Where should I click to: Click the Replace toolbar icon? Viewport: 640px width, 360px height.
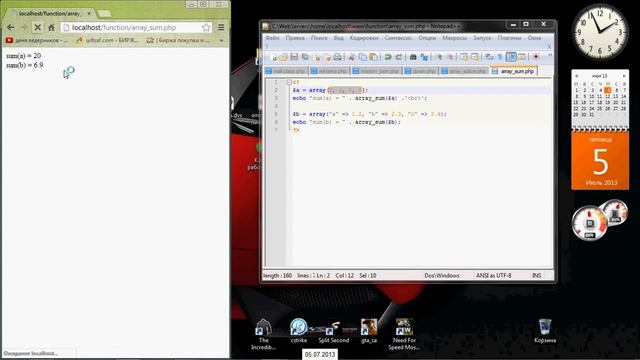424,57
